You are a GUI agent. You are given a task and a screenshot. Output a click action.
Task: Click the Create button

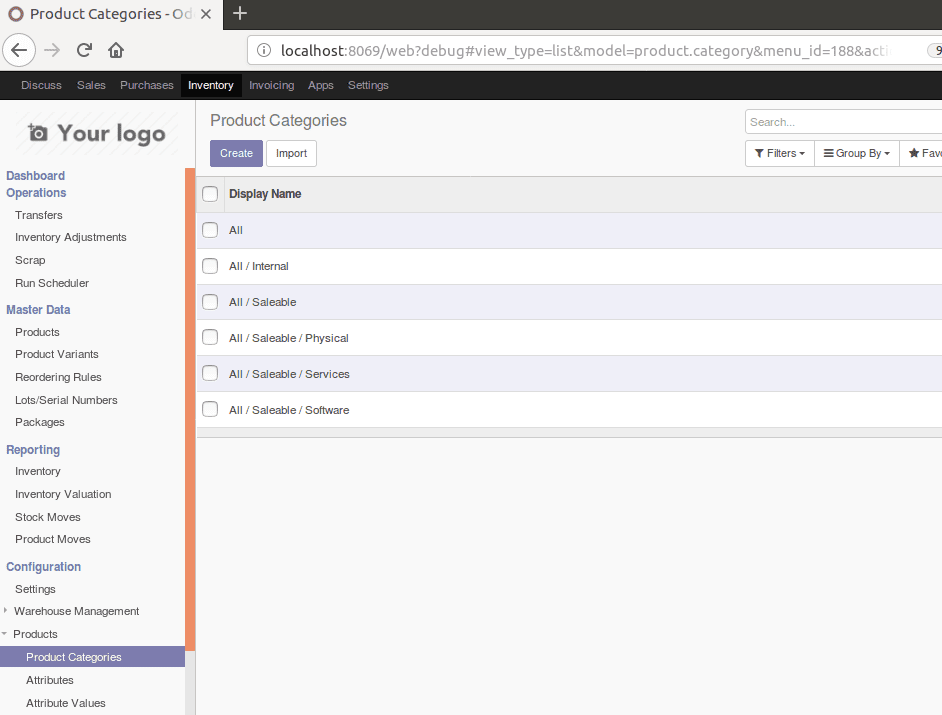(236, 153)
